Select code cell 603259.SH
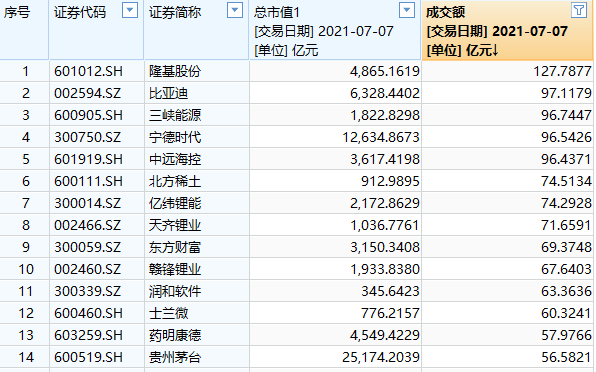 (x=97, y=336)
